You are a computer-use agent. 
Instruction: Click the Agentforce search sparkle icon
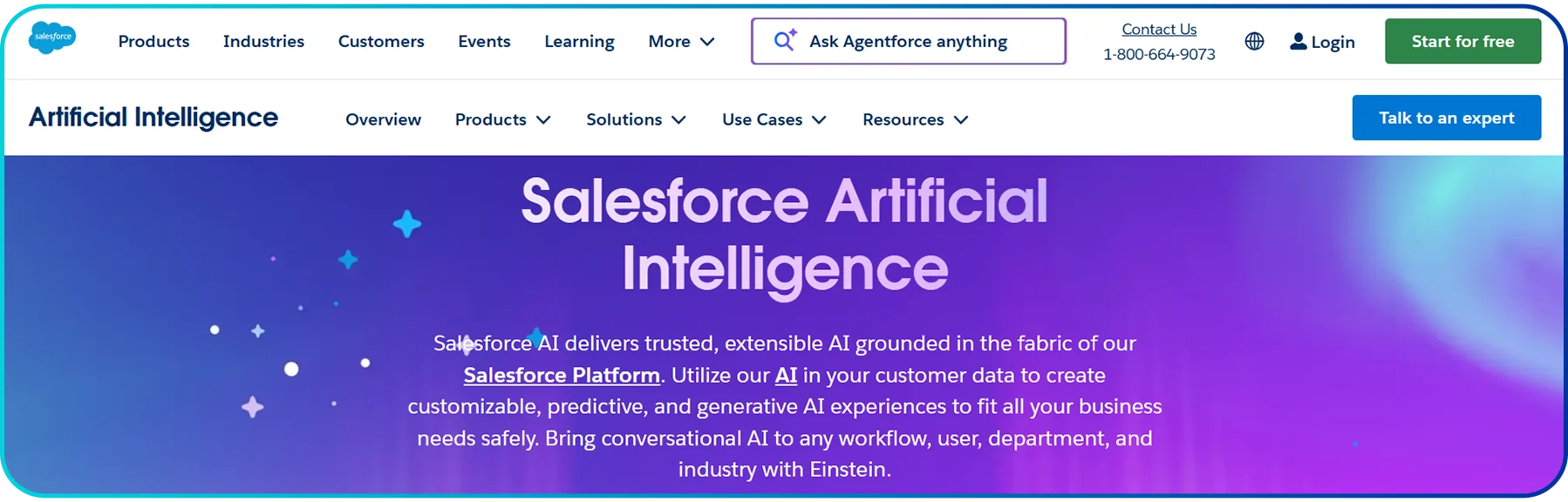pos(783,40)
